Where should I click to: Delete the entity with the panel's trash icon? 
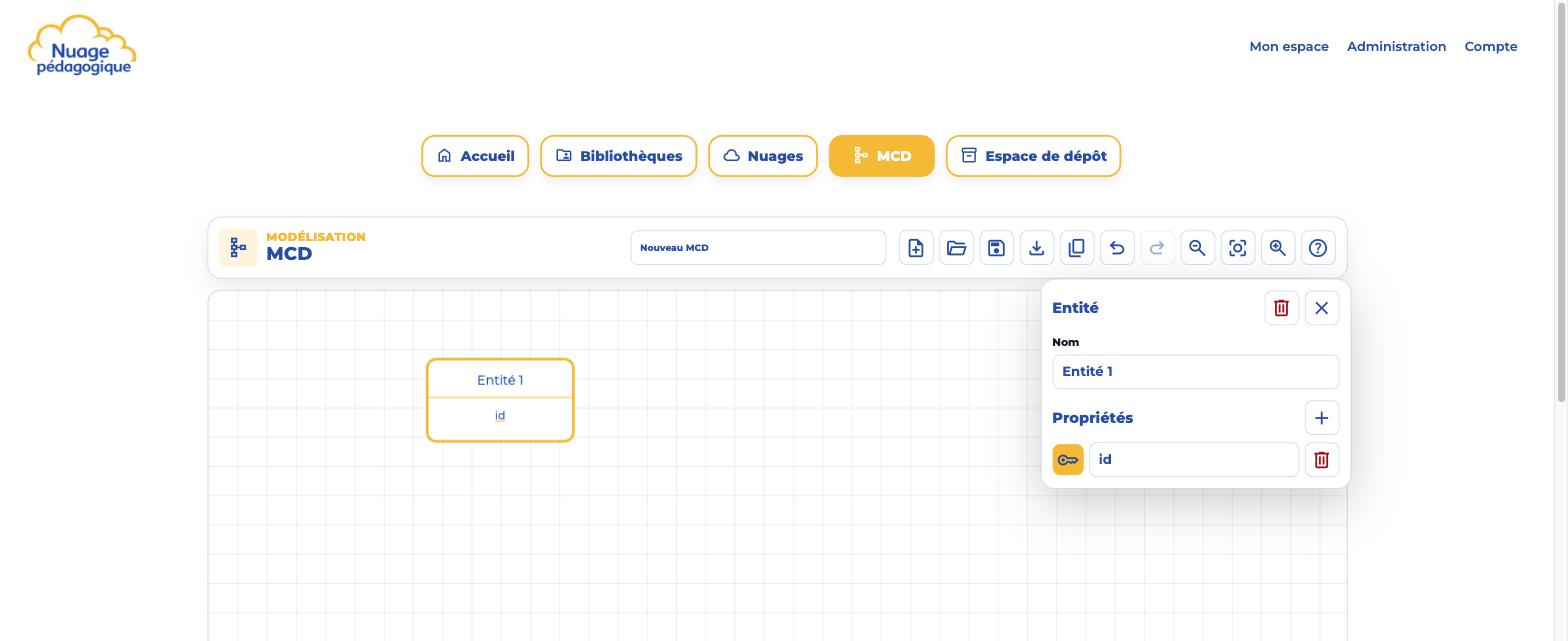coord(1282,308)
